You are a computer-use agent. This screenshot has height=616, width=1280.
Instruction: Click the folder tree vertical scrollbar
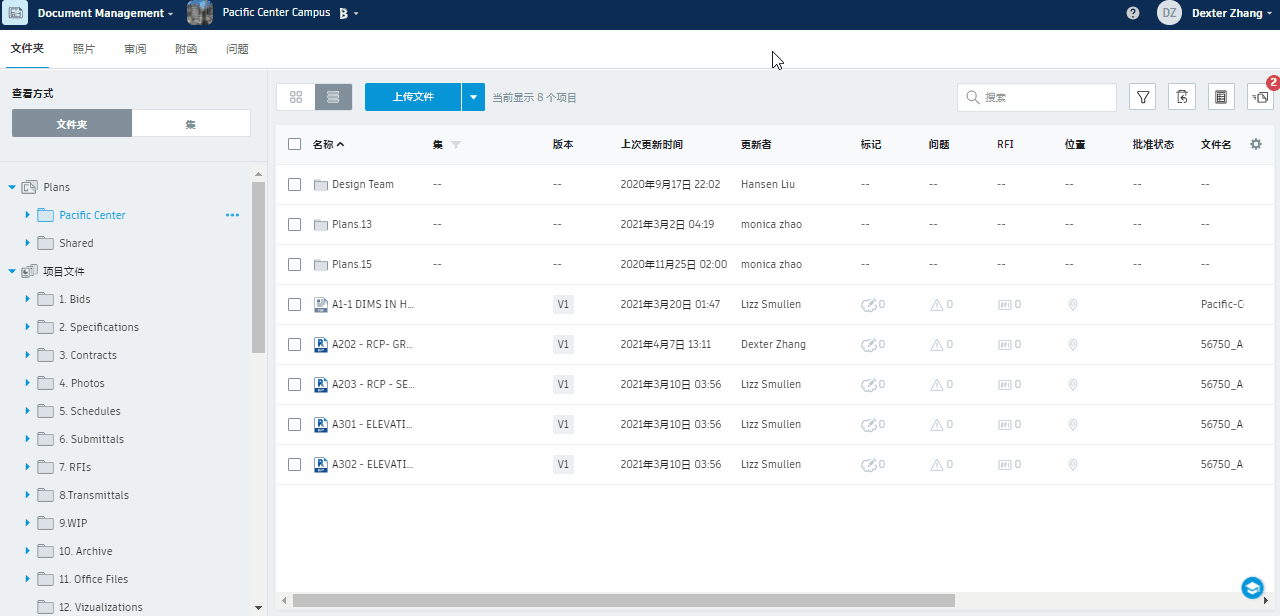258,267
